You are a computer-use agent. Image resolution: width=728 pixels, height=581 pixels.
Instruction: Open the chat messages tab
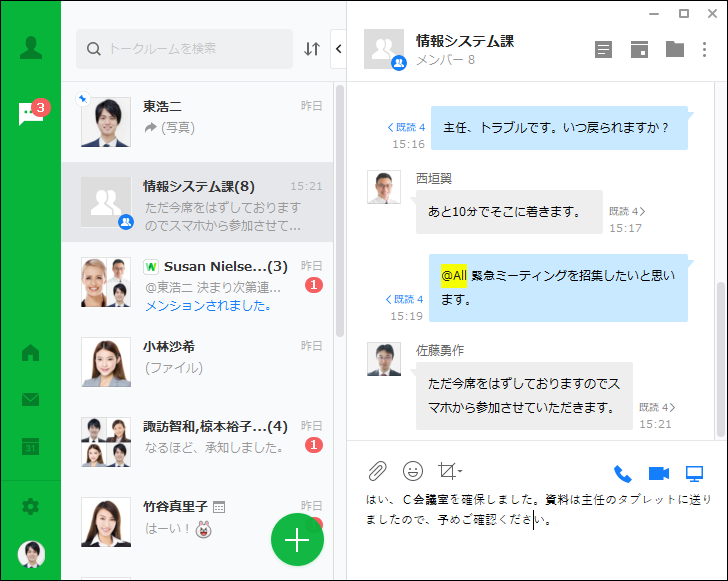(30, 114)
